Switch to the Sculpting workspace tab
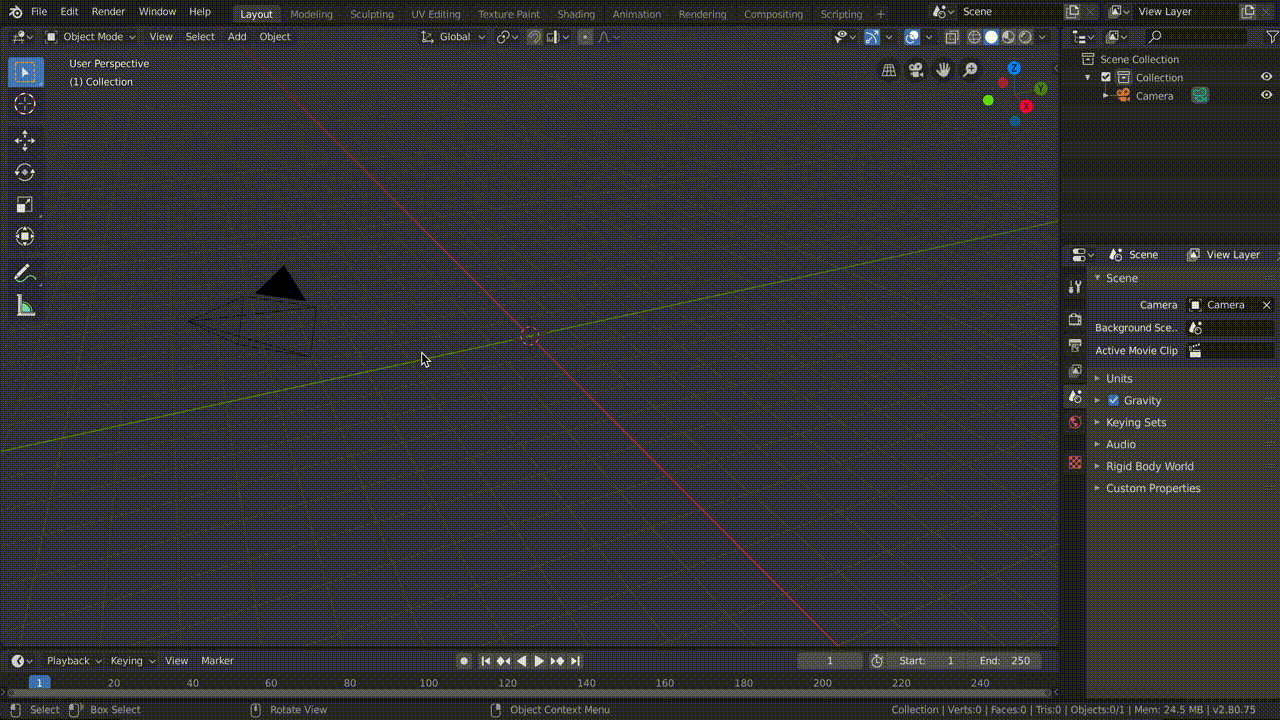 click(x=371, y=14)
